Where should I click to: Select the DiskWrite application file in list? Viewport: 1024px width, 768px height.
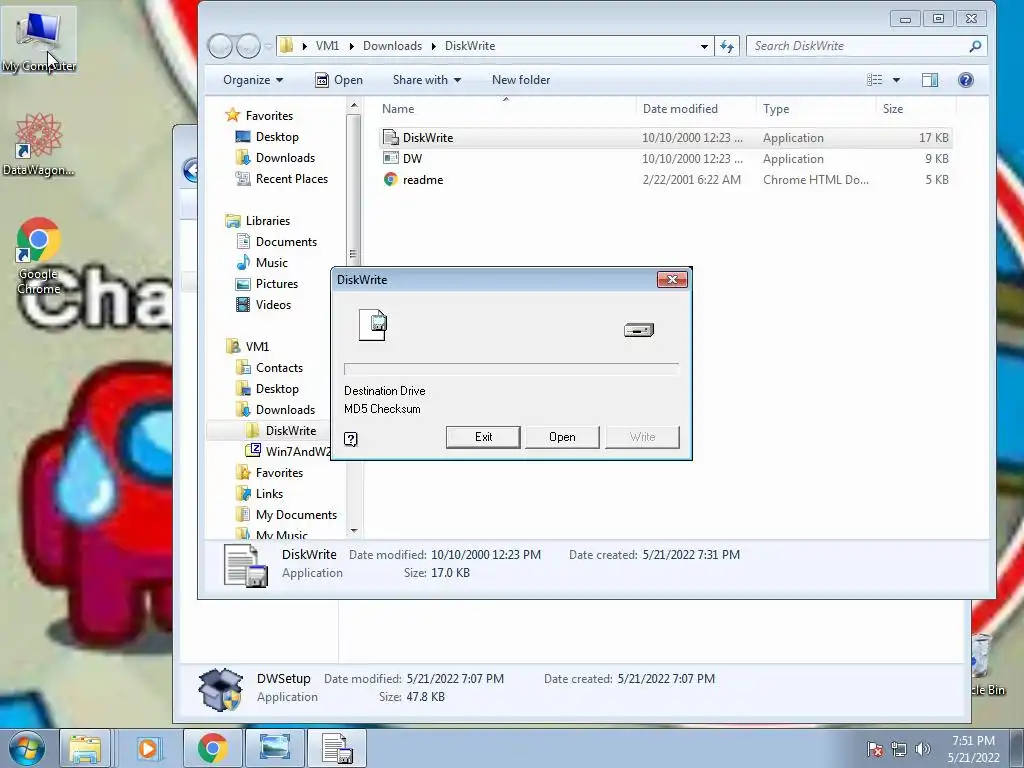(665, 138)
